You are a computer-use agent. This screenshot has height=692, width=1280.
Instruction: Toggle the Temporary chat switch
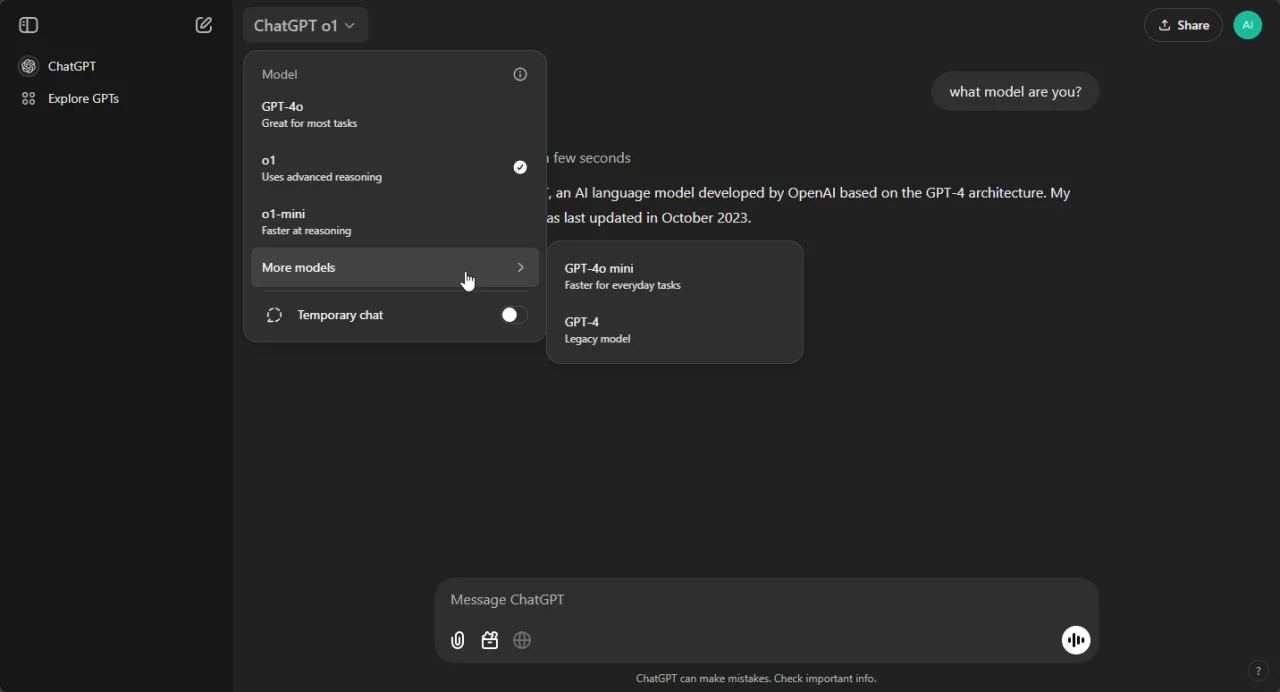click(x=514, y=315)
